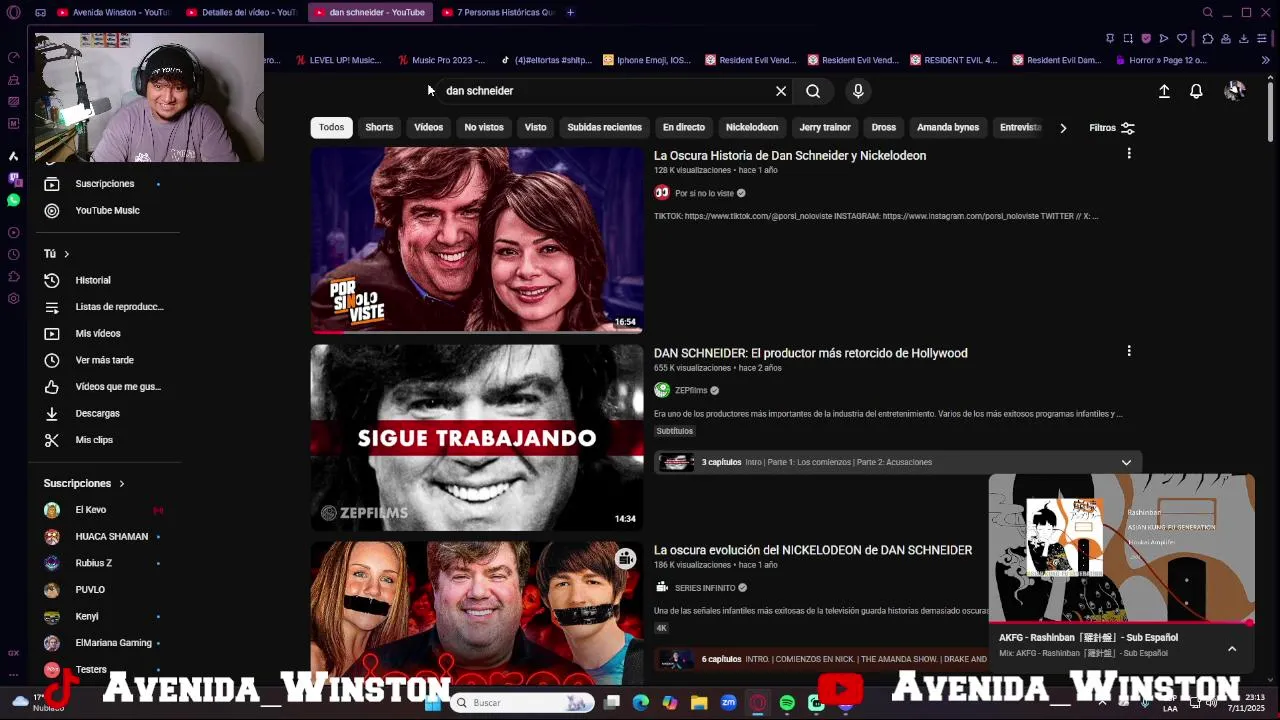
Task: Switch to the Avenida Winston browser tab
Action: click(113, 12)
